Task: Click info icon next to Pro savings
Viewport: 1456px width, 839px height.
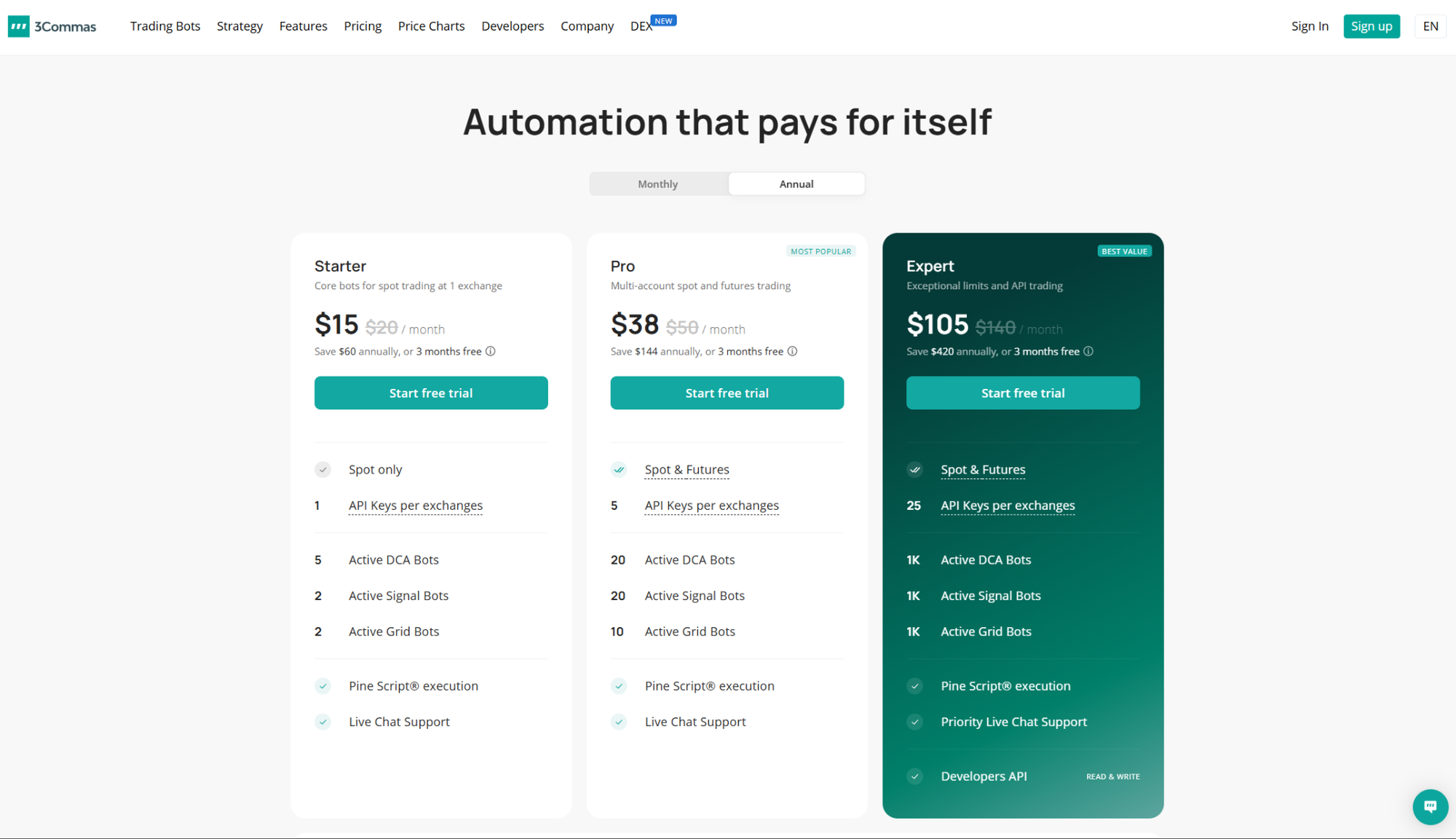Action: point(793,351)
